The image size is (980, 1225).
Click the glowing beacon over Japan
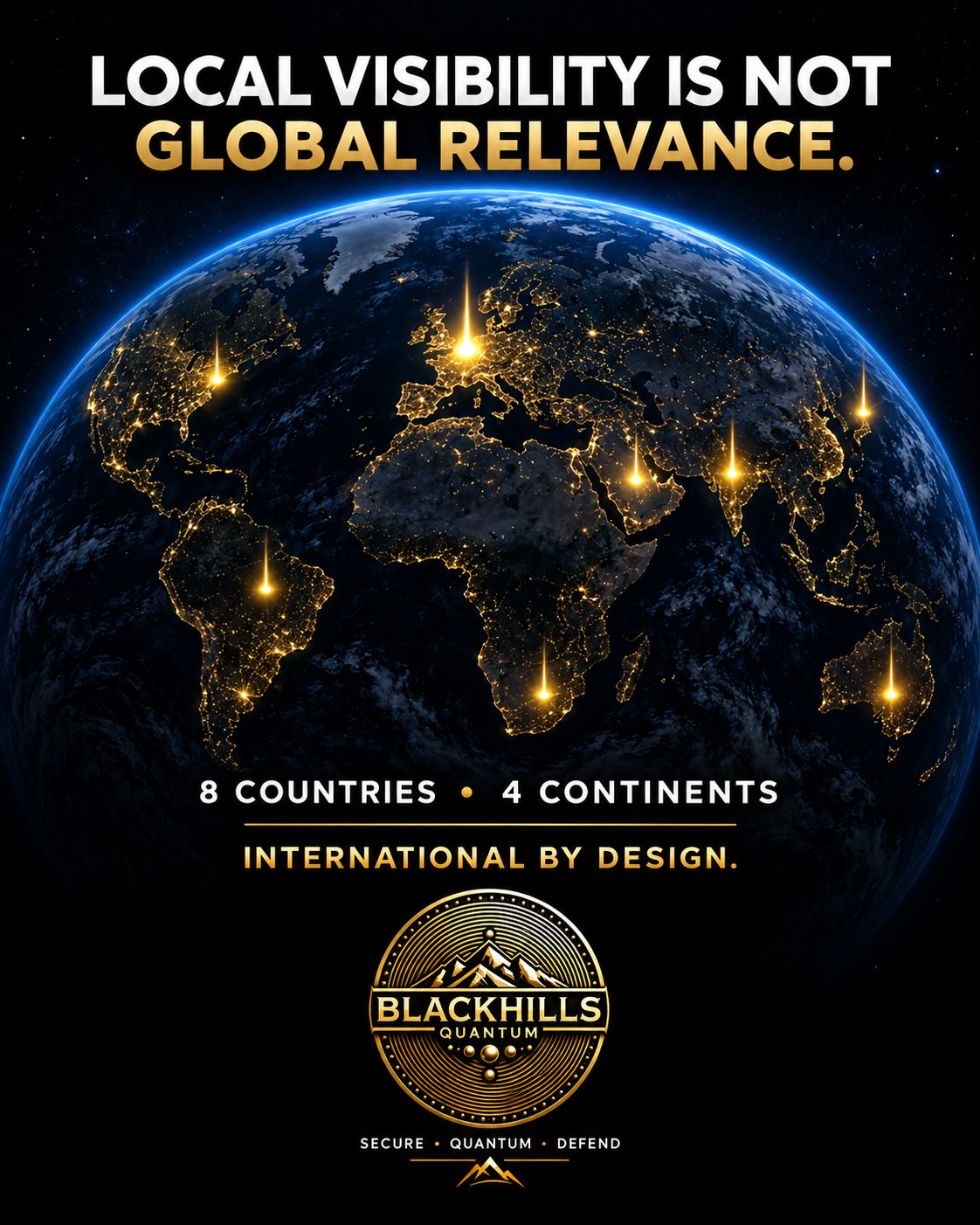(863, 410)
